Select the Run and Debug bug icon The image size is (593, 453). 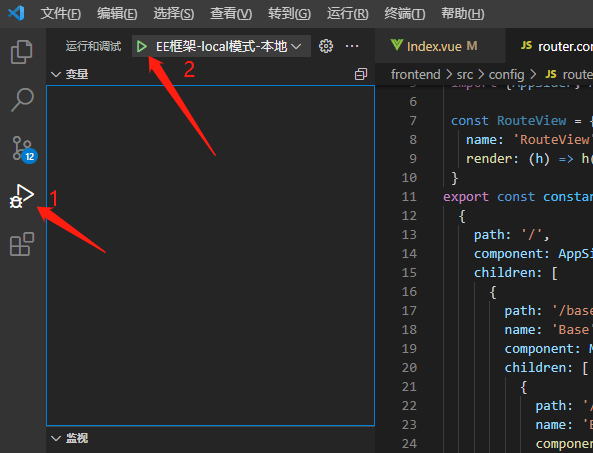coord(22,196)
